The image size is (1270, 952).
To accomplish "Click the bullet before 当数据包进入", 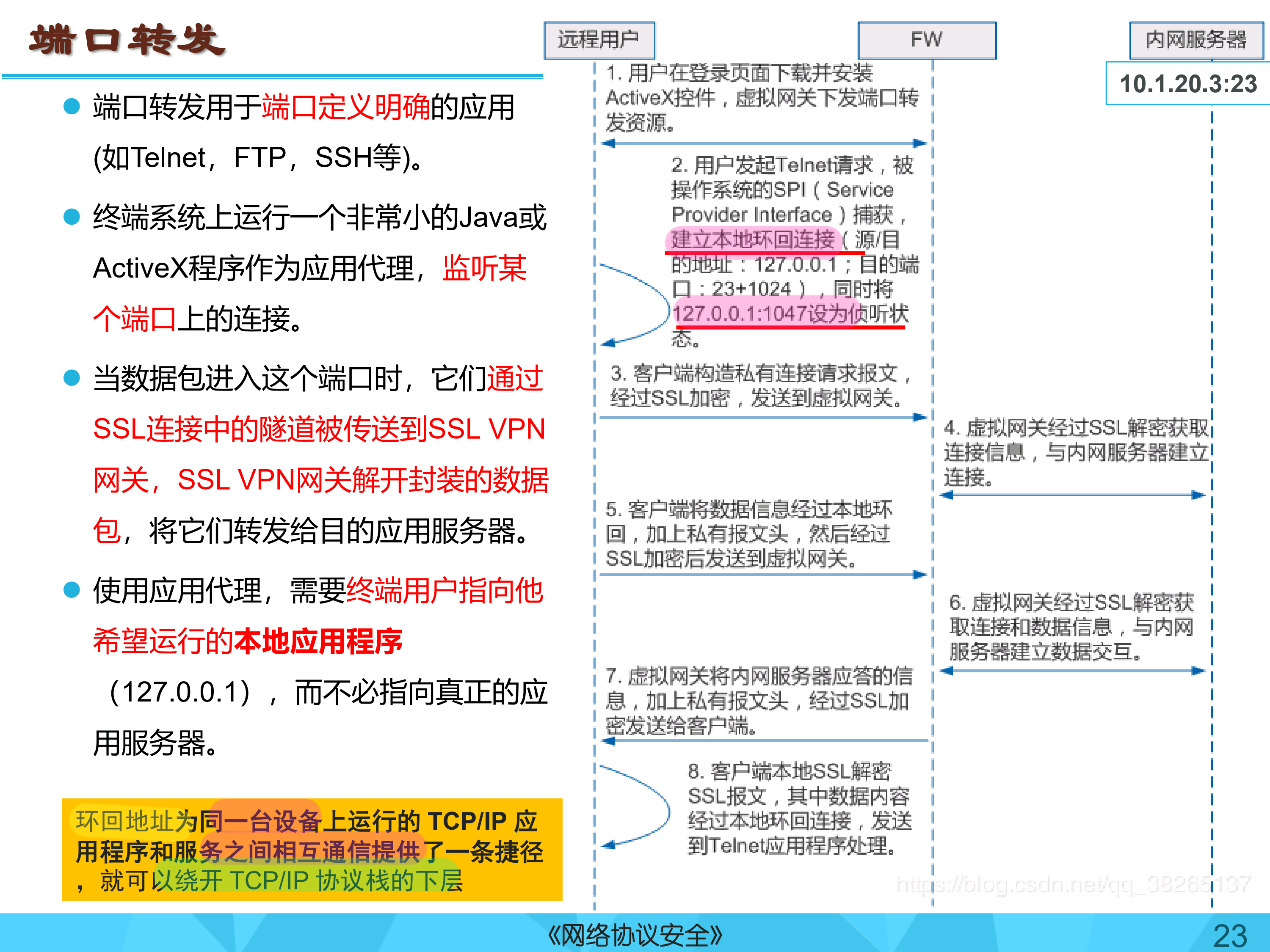I will 71,378.
